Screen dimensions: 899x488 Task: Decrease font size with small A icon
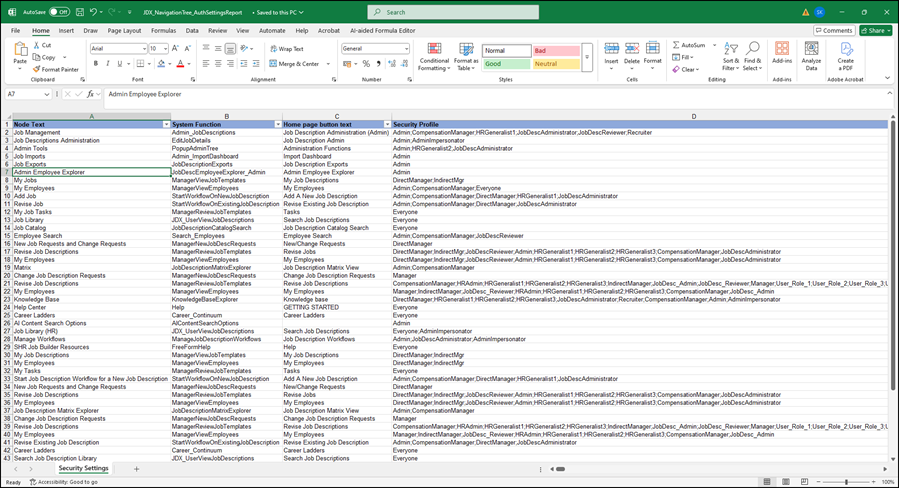[187, 49]
